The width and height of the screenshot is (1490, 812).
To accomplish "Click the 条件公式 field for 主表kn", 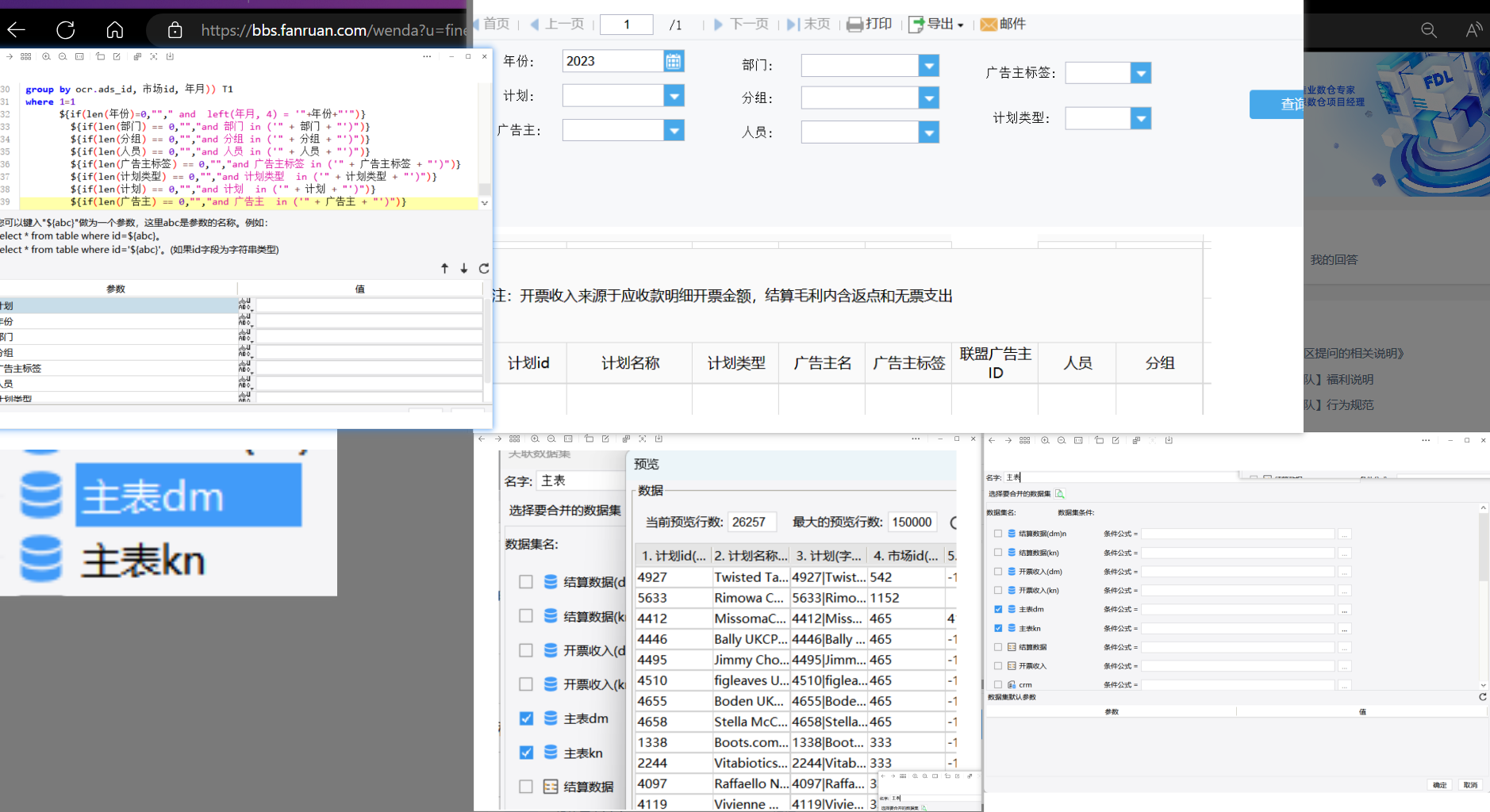I will tap(1238, 629).
